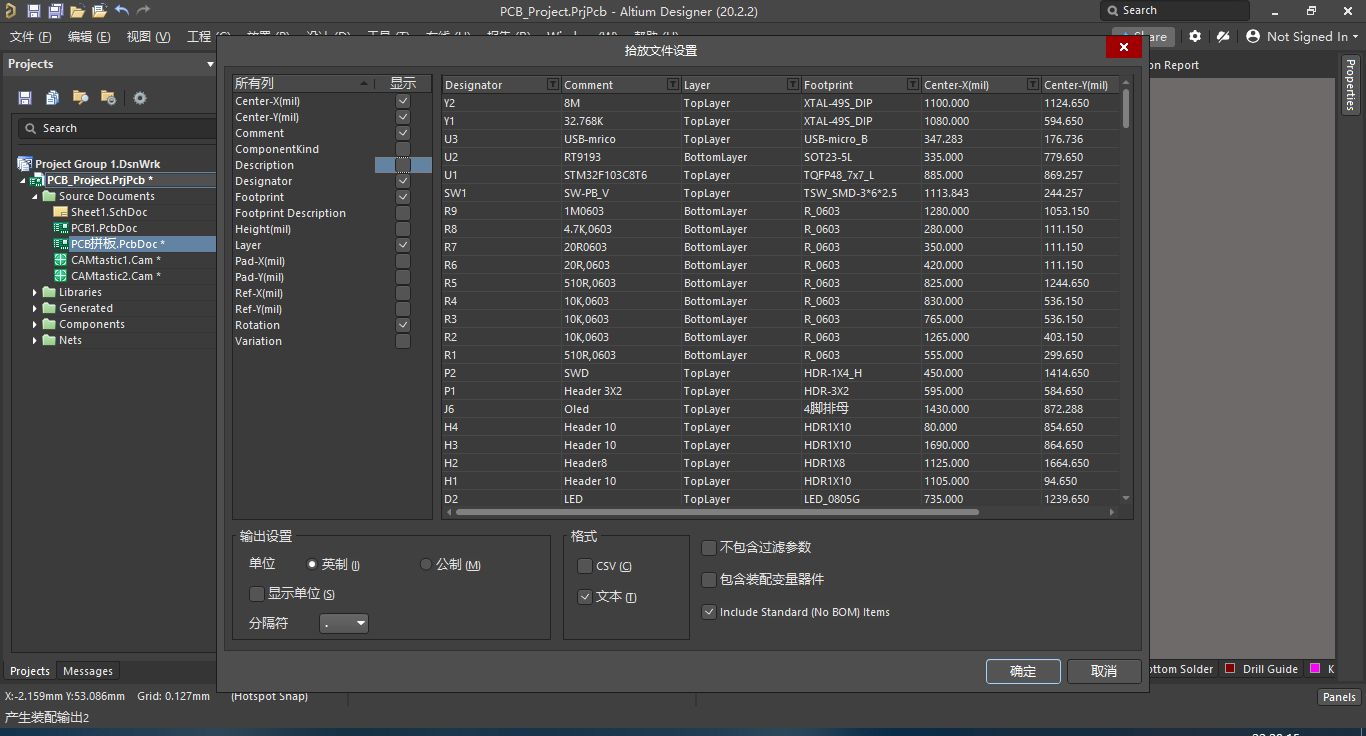
Task: Click the Undo arrow in title bar
Action: 122,11
